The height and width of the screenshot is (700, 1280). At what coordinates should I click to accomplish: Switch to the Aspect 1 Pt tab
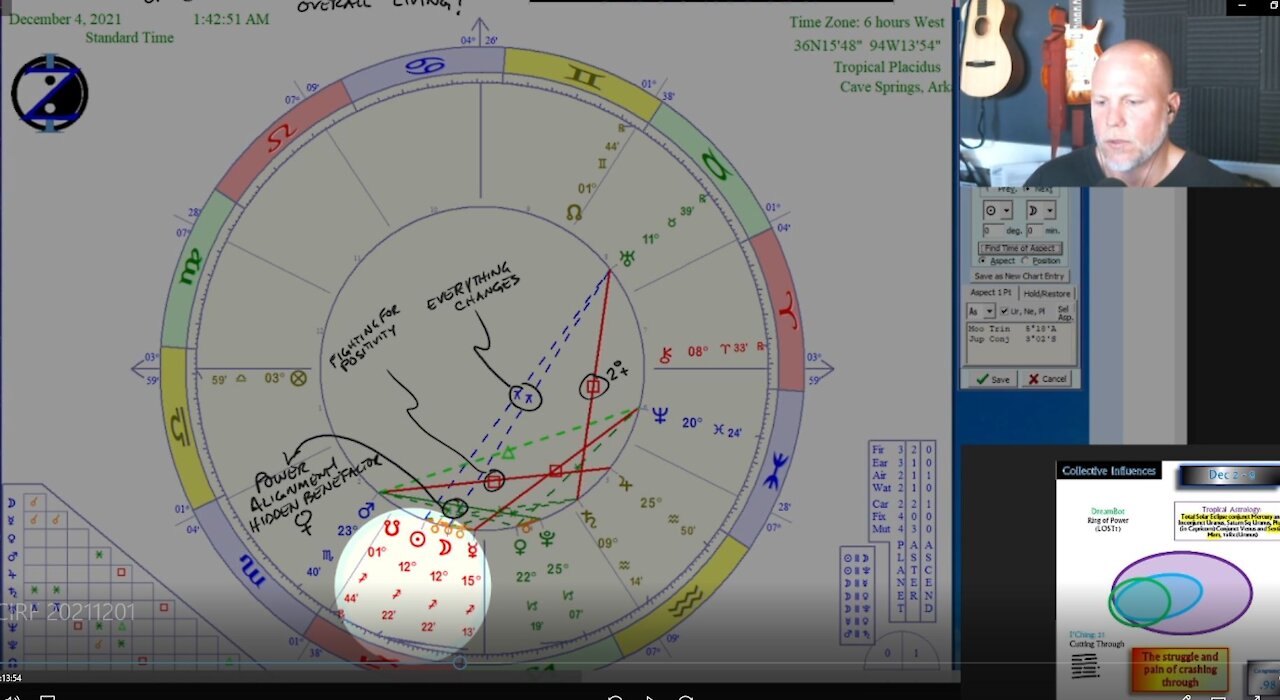click(992, 293)
